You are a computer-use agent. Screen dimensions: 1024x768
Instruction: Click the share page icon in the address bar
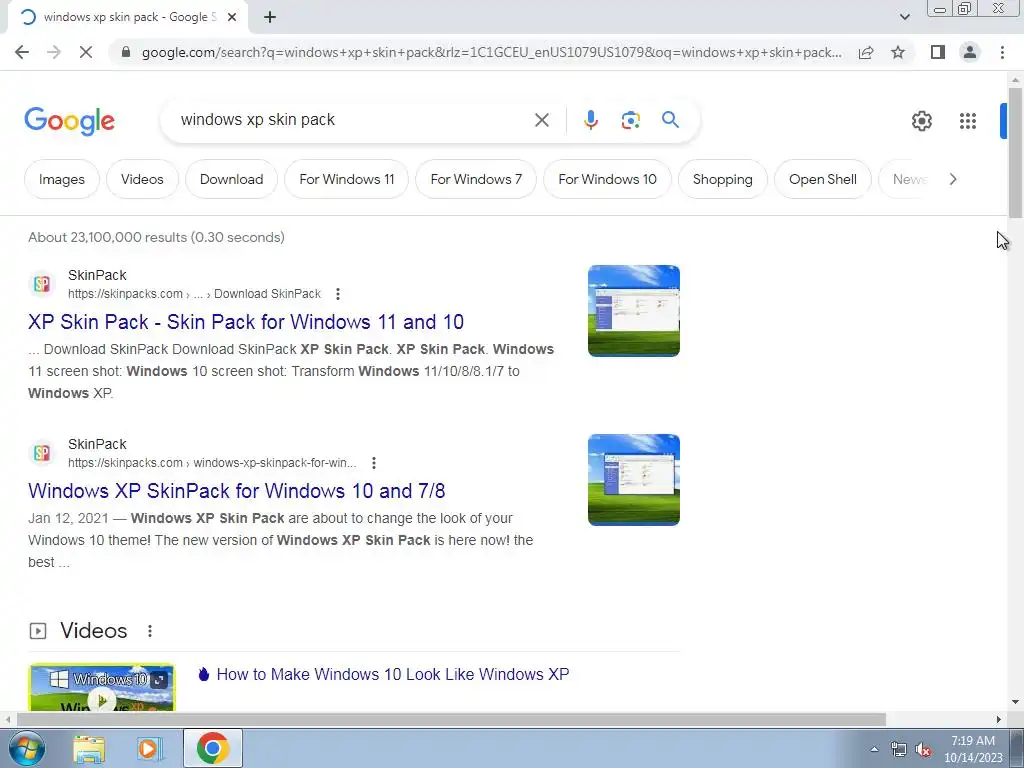click(x=866, y=52)
